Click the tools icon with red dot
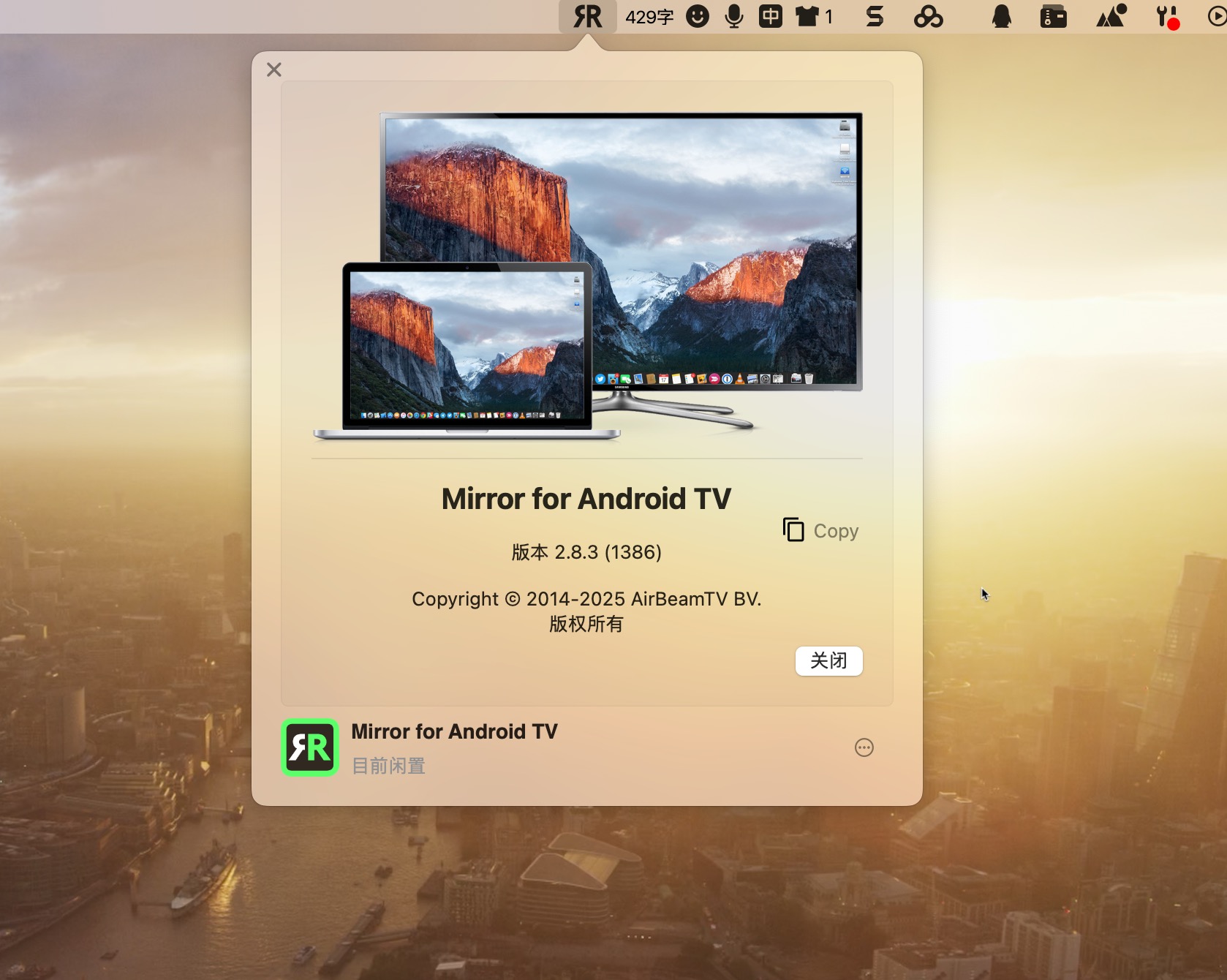Image resolution: width=1227 pixels, height=980 pixels. click(x=1167, y=17)
